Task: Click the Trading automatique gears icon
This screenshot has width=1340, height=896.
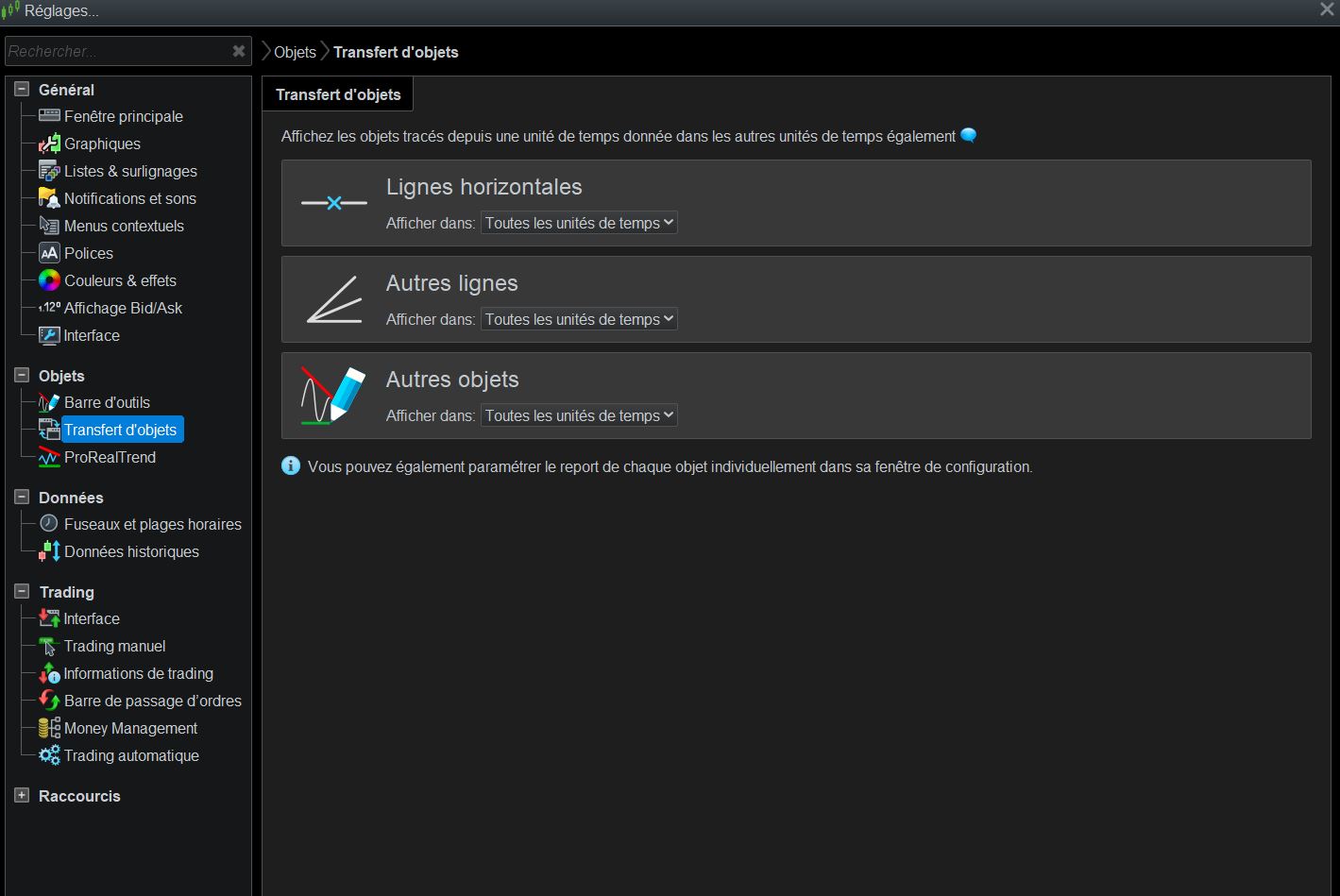Action: pos(49,755)
